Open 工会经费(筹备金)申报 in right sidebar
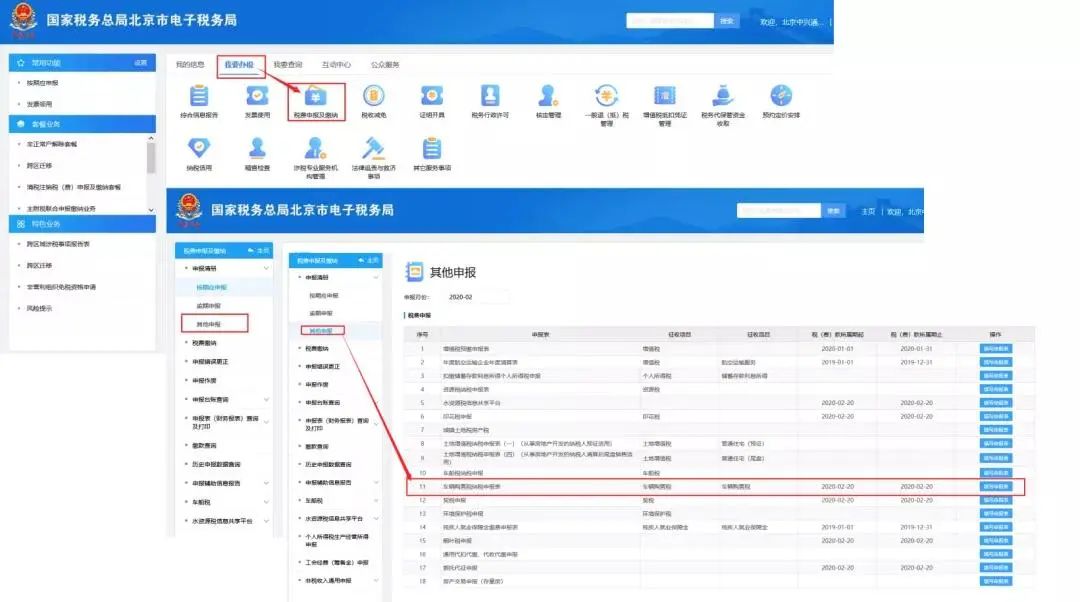The height and width of the screenshot is (602, 1080). click(337, 563)
